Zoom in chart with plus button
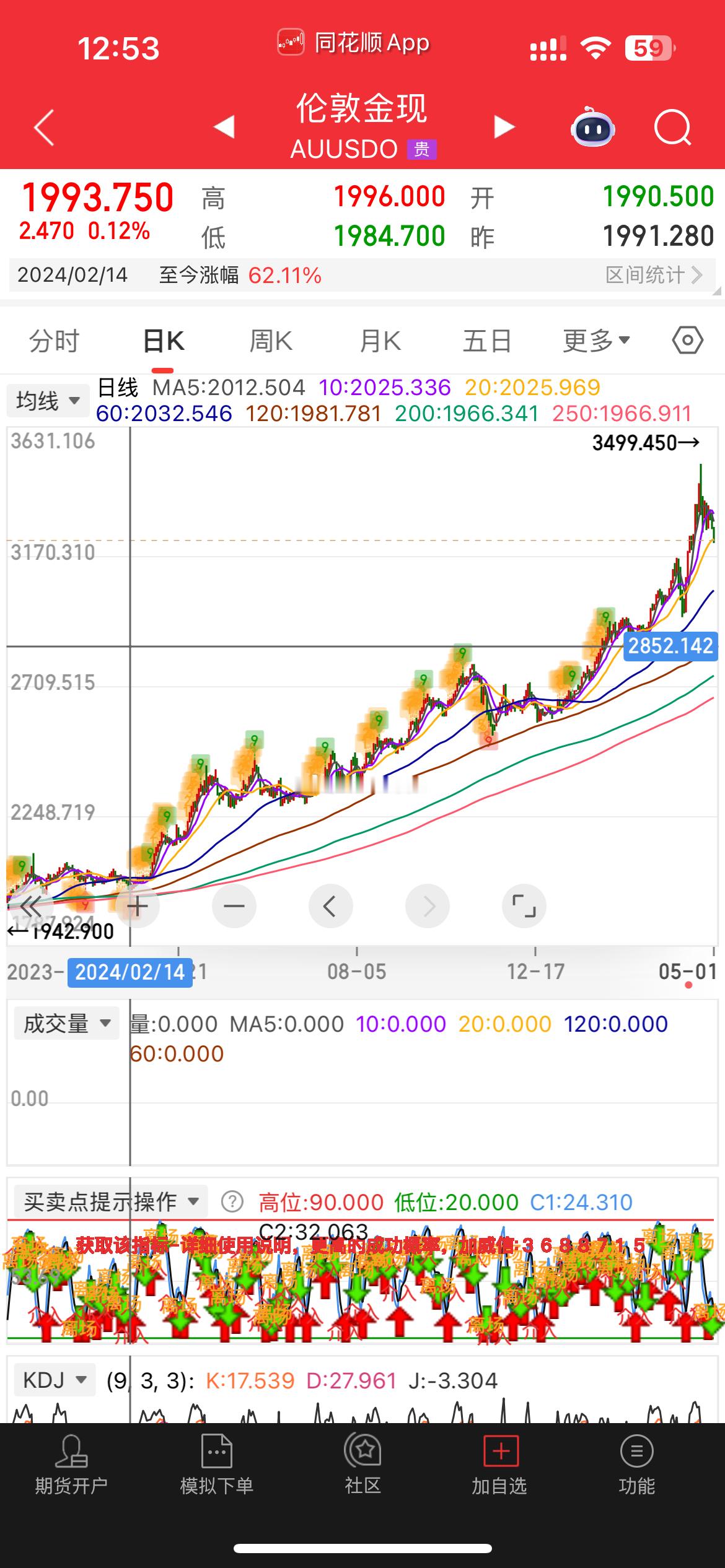This screenshot has width=725, height=1568. click(x=138, y=906)
